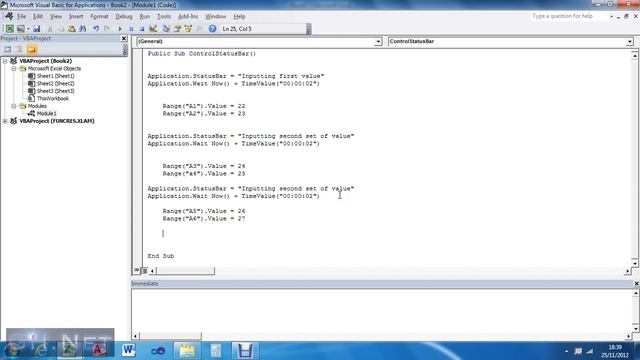Switch to Procedure View button
Screen dimensions: 640x360
tap(137, 271)
